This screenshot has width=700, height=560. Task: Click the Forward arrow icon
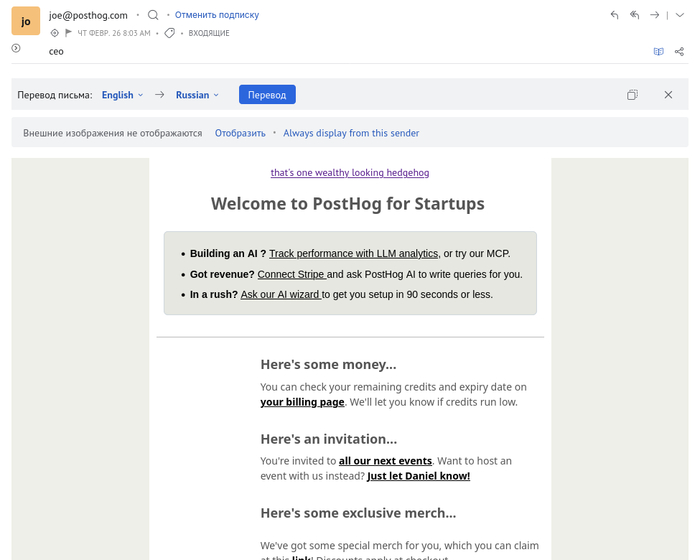[654, 15]
